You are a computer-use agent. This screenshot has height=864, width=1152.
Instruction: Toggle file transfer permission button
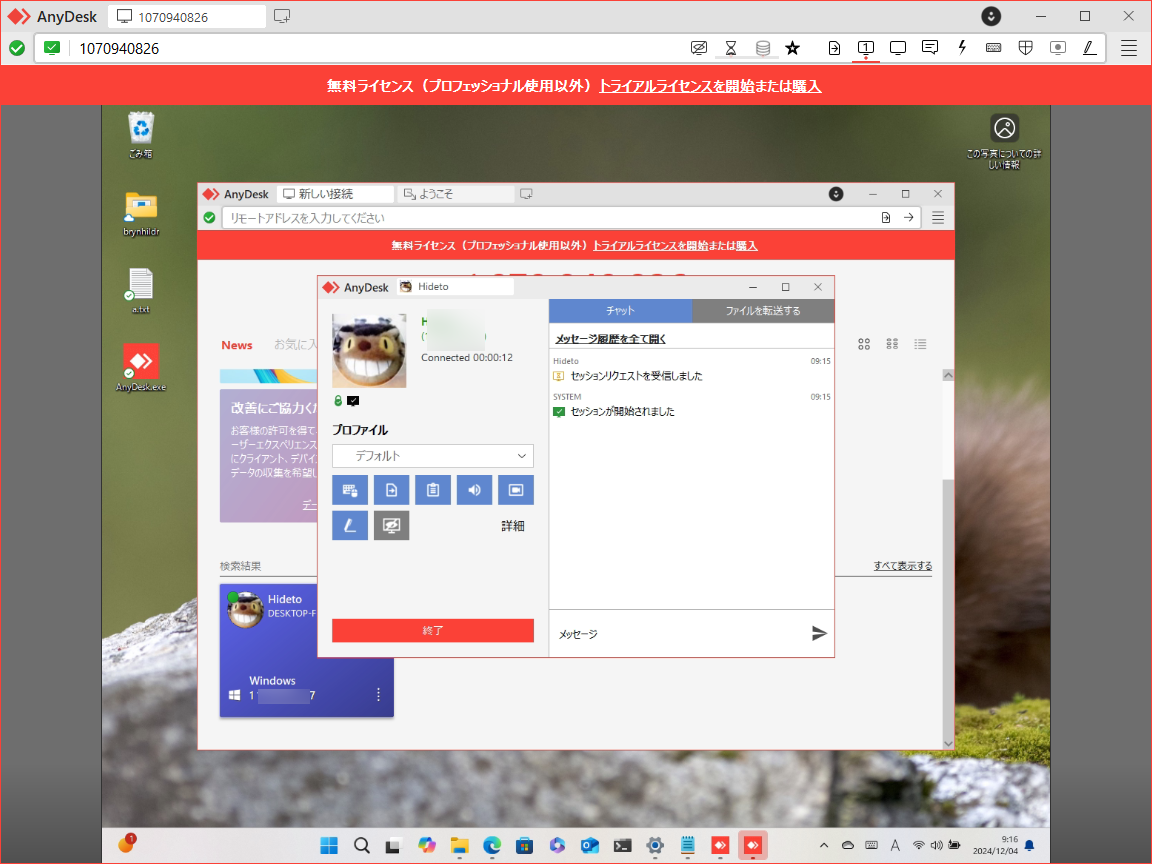point(392,490)
